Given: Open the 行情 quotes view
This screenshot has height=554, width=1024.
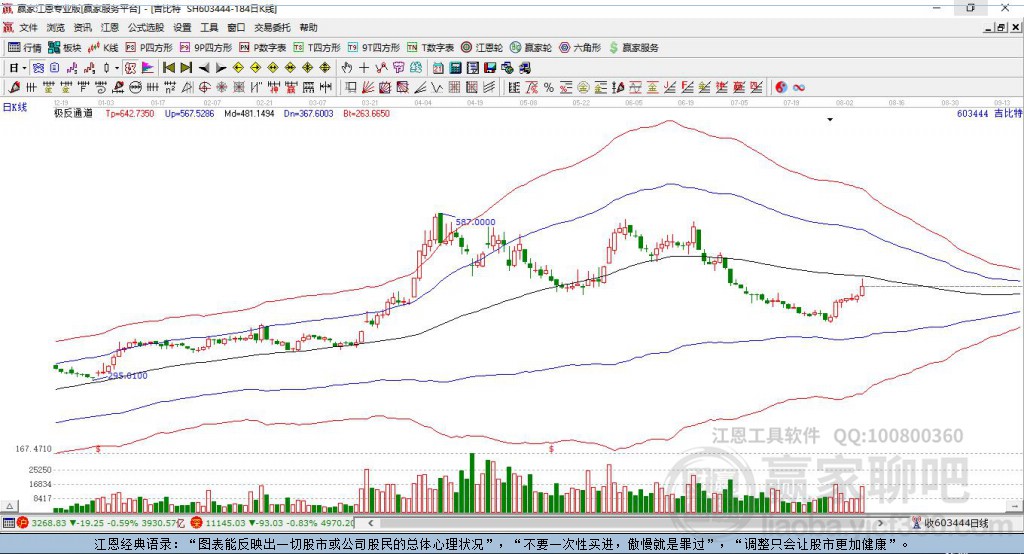Looking at the screenshot, I should [24, 48].
